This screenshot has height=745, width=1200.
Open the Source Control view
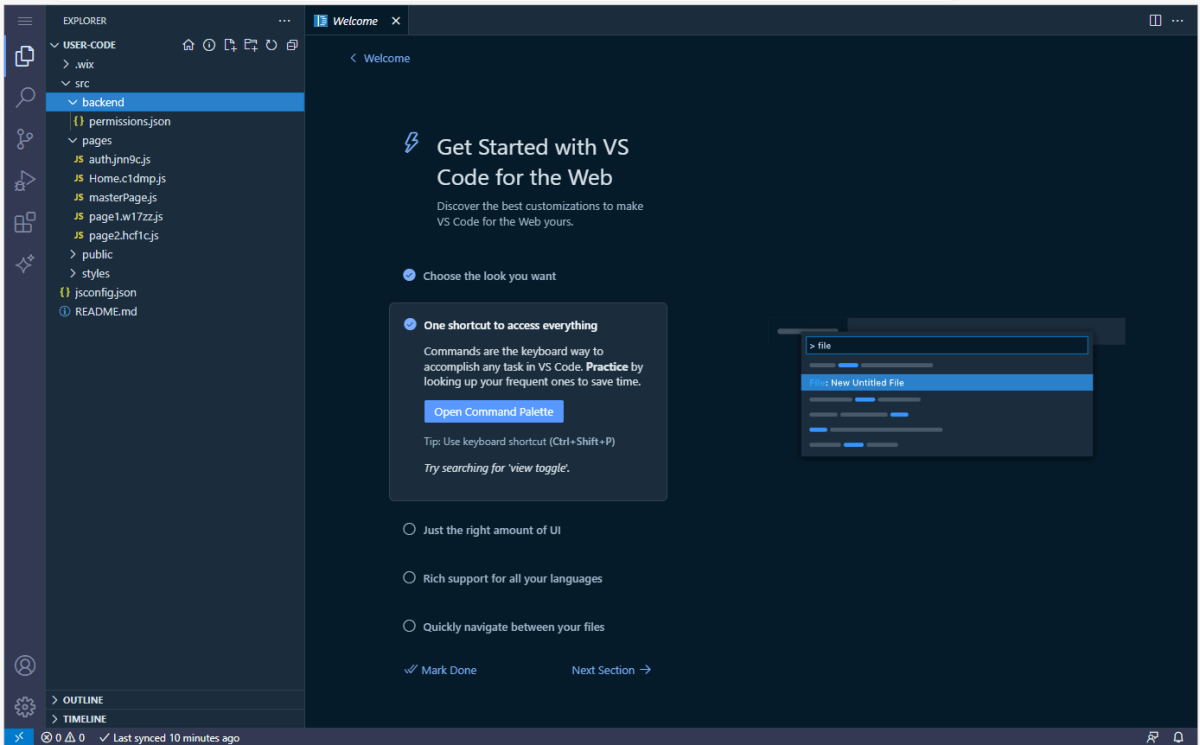[25, 139]
